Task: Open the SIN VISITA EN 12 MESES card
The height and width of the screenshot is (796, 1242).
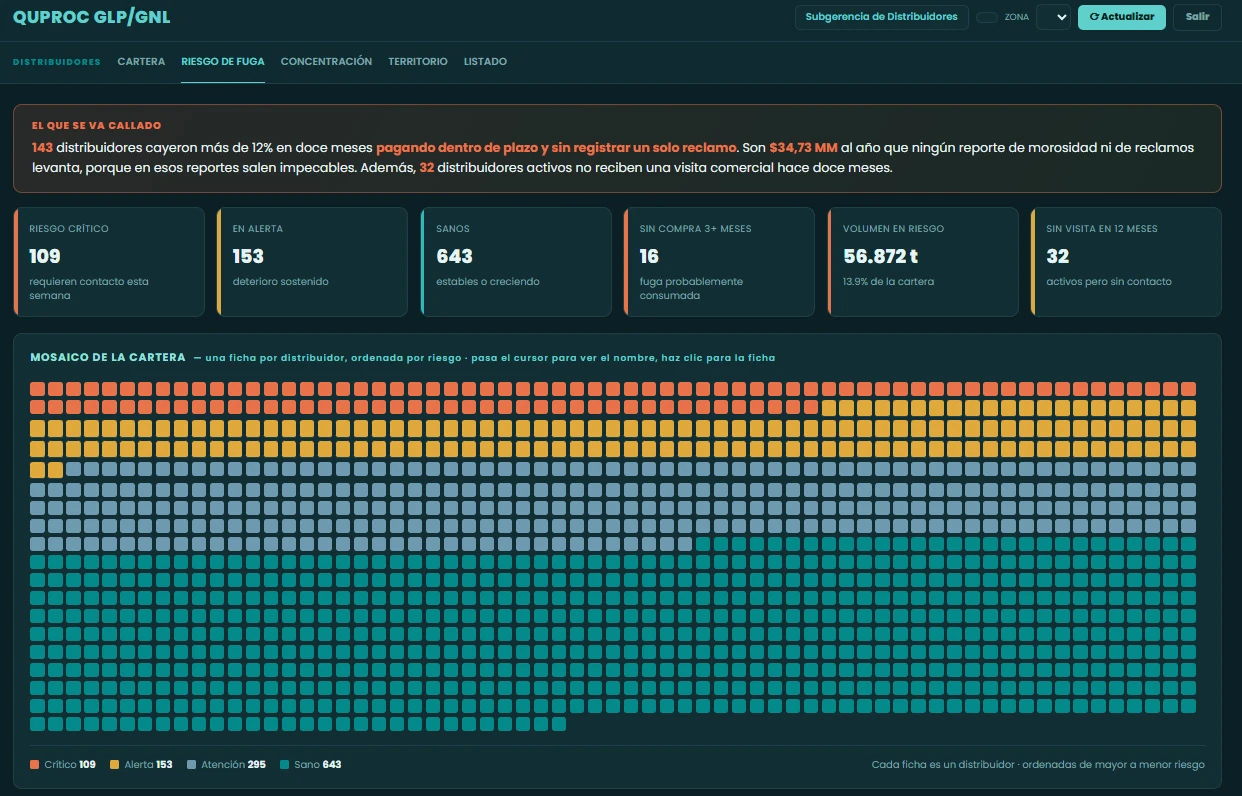Action: 1126,262
